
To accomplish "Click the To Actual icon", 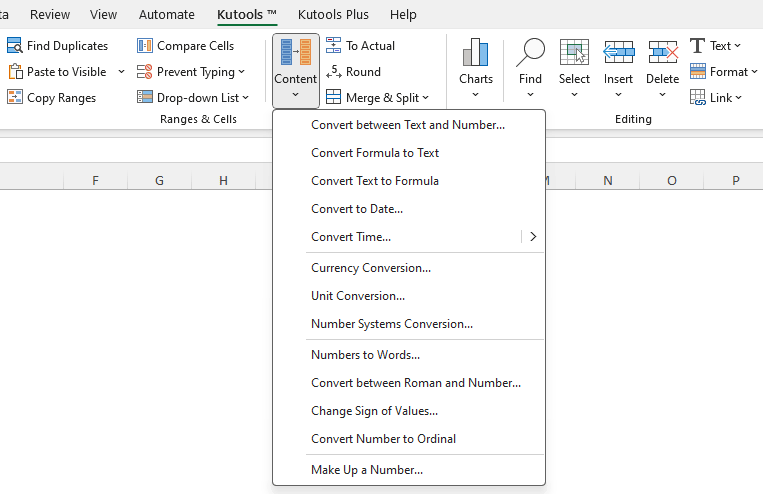I will tap(334, 46).
